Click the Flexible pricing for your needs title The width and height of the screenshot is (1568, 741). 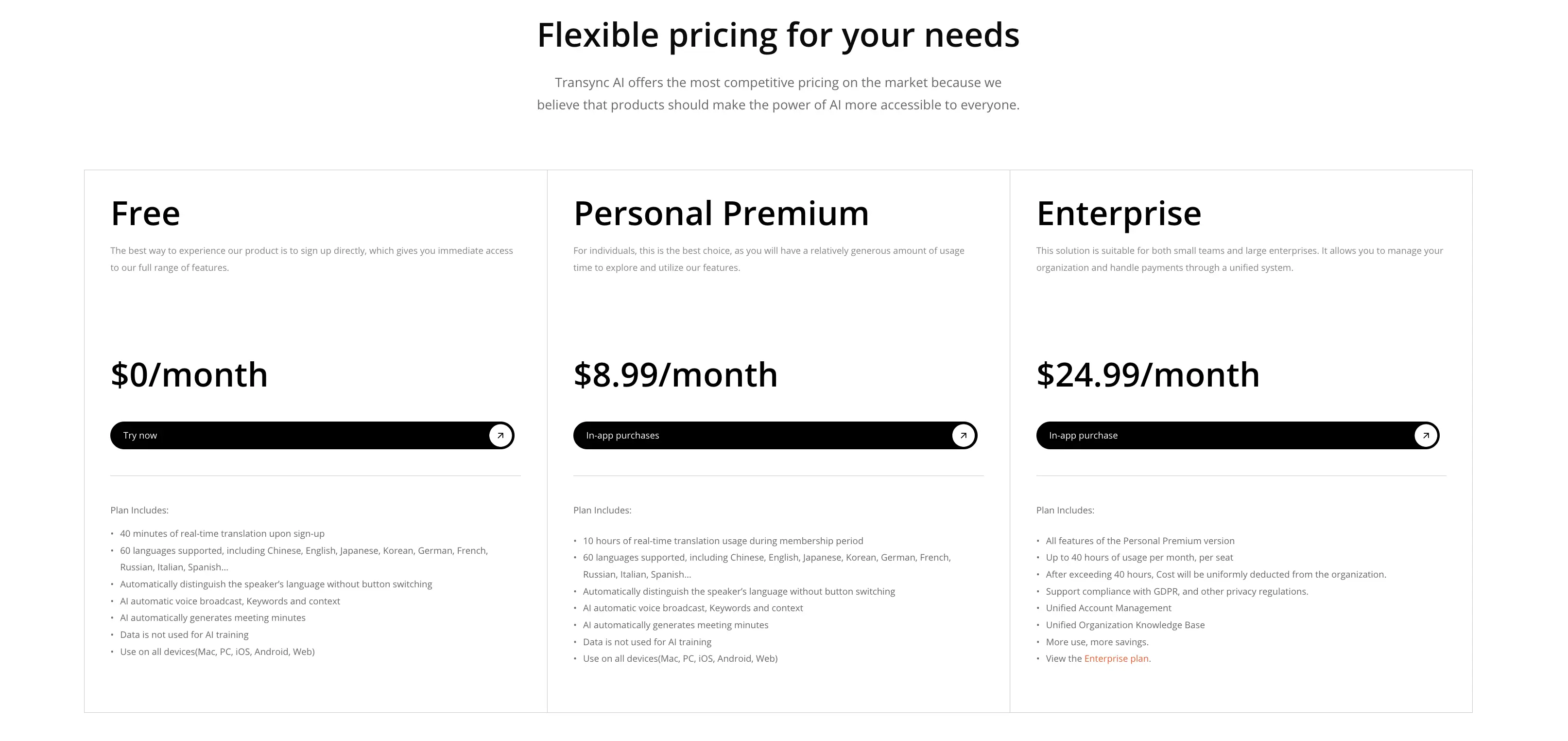click(778, 35)
